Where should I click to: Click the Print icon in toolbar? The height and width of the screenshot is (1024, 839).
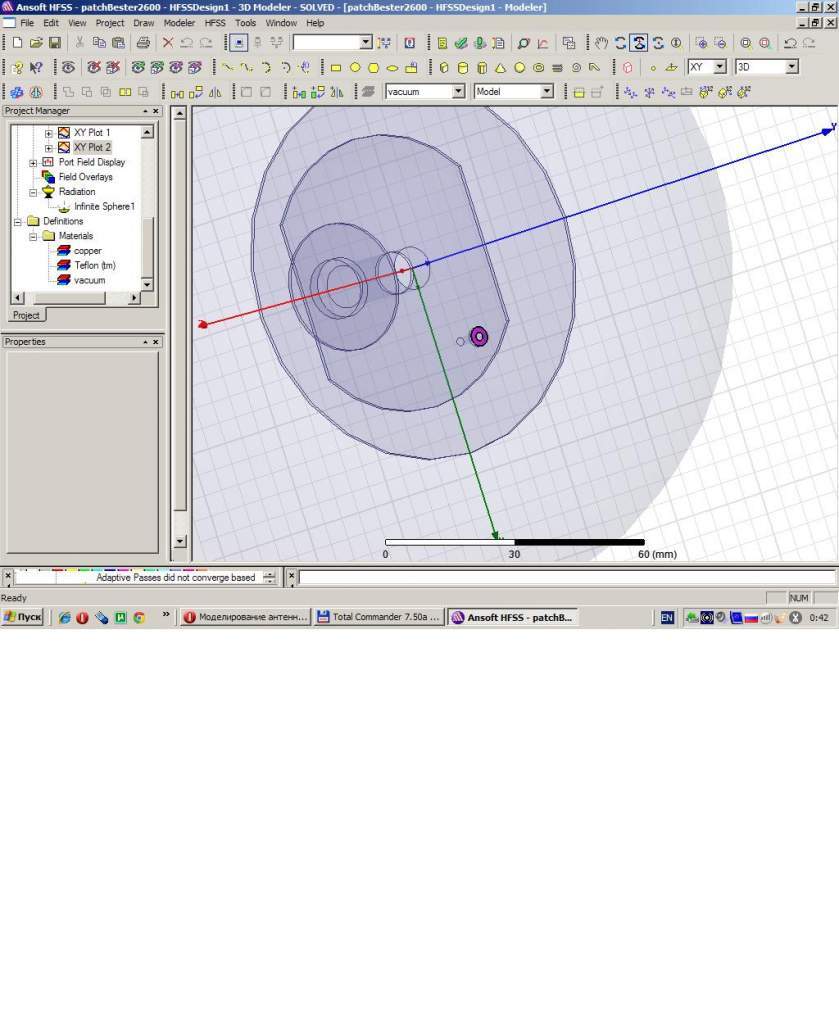click(x=143, y=43)
